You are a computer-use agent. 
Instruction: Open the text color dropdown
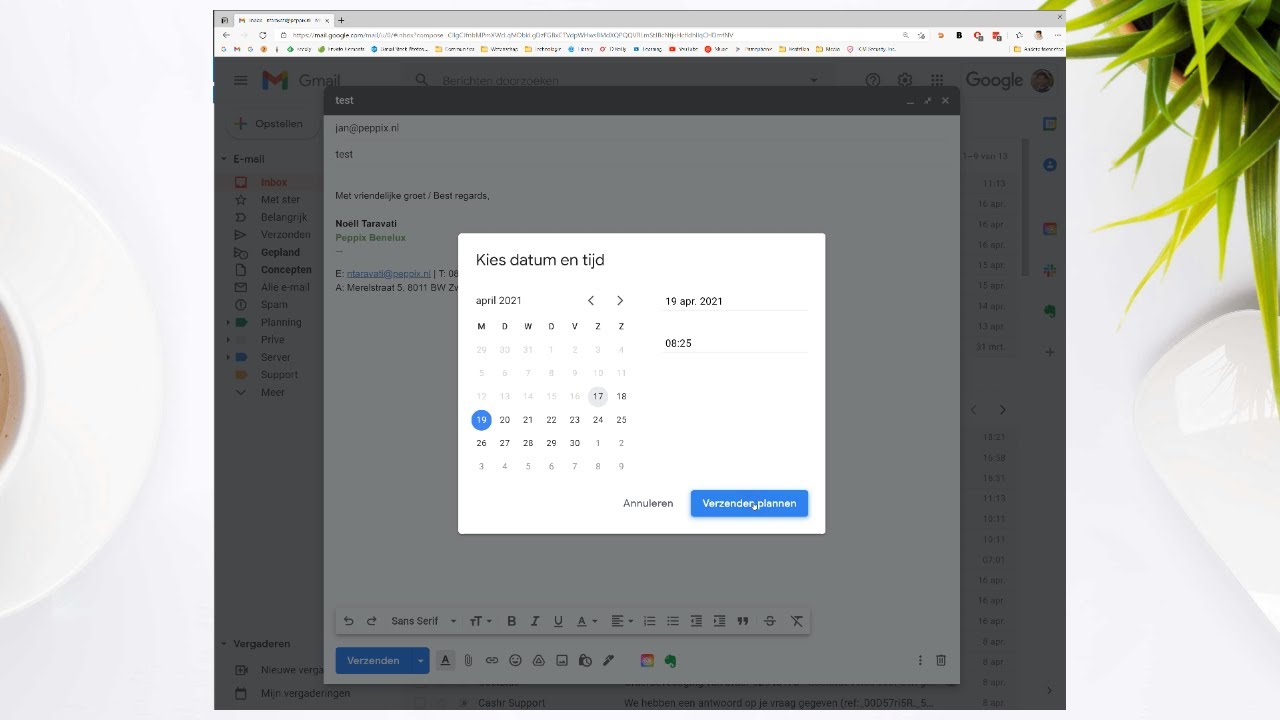click(587, 621)
